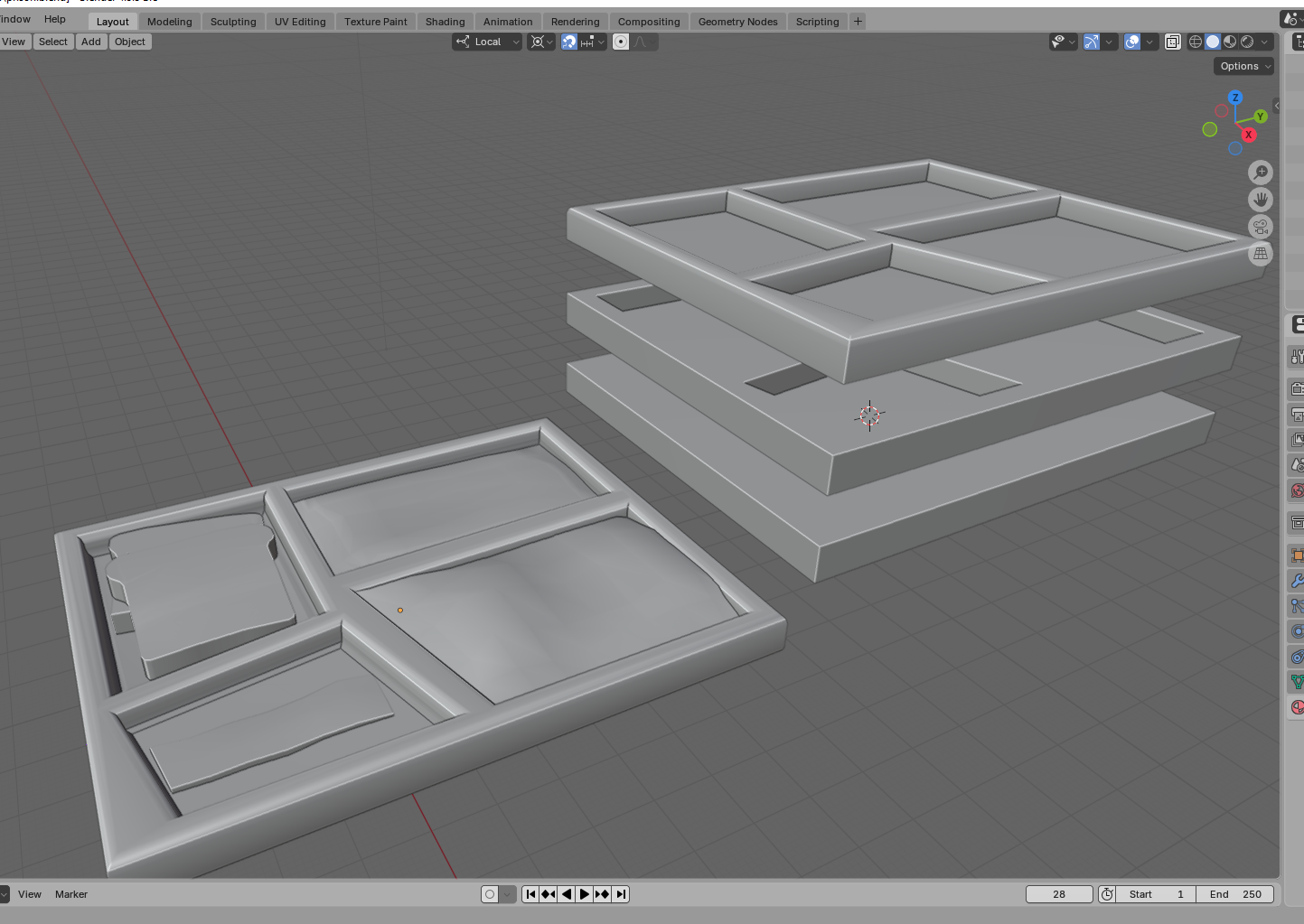This screenshot has width=1304, height=924.
Task: Toggle the snapping magnet icon
Action: click(569, 42)
